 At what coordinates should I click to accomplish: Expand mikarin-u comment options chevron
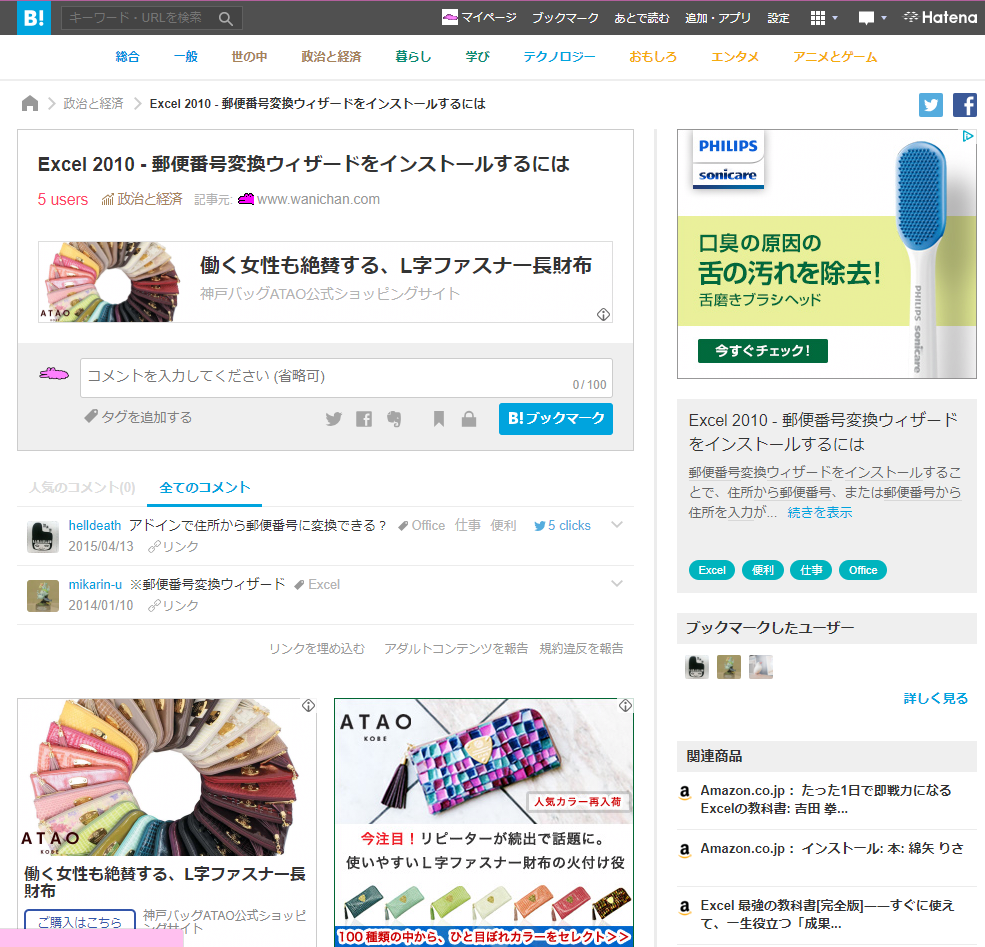tap(617, 583)
